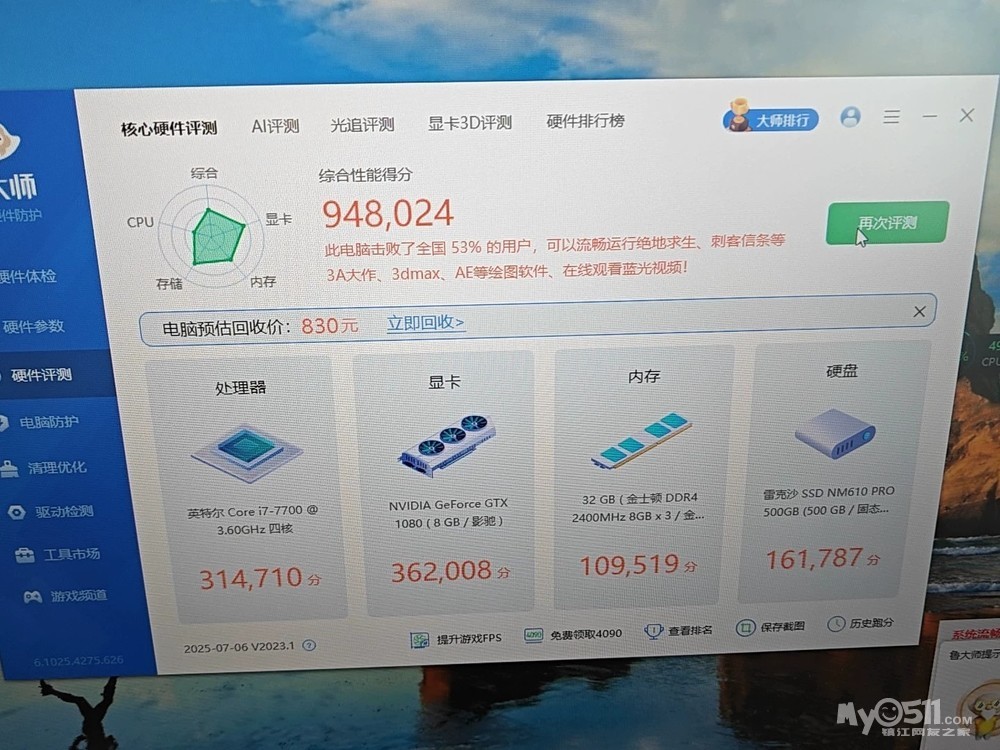This screenshot has width=1000, height=750.
Task: Switch to the 光追评测 tab
Action: 362,125
